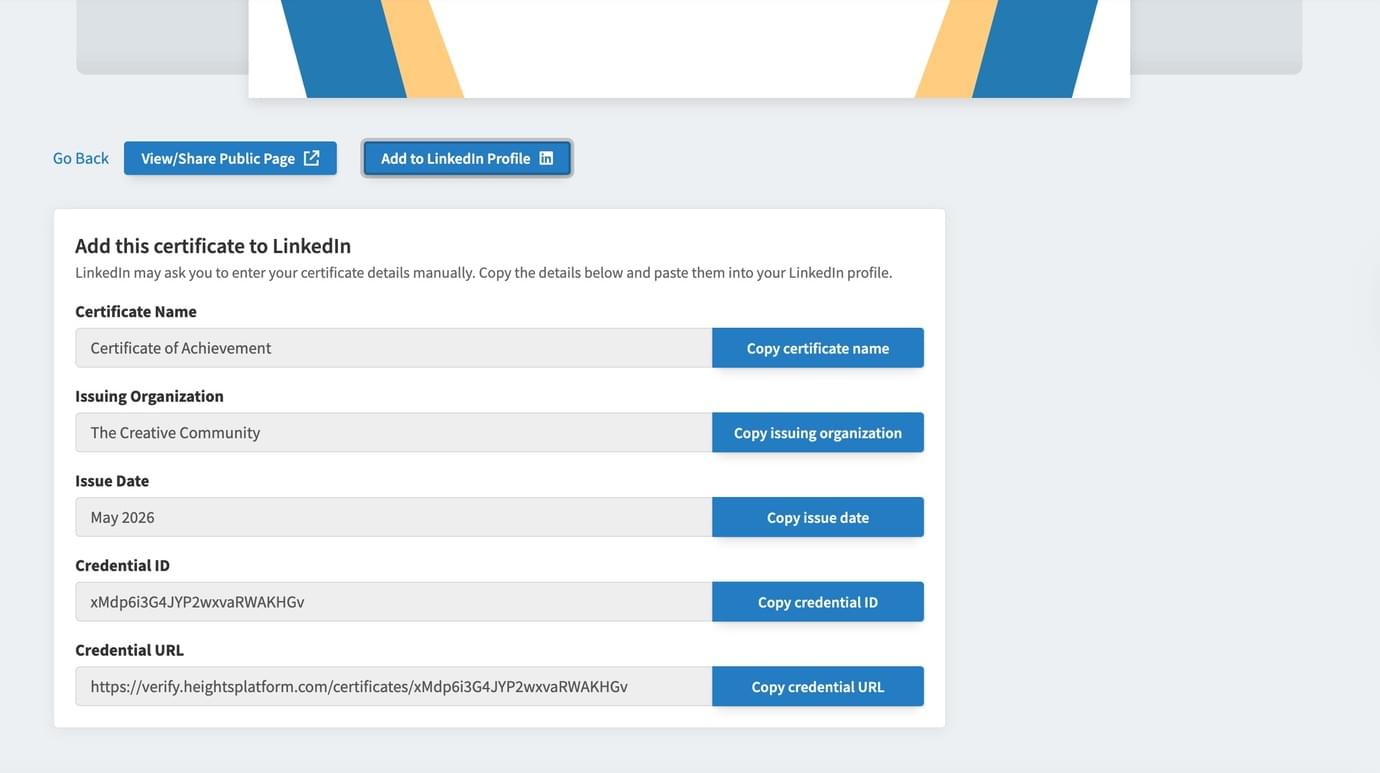
Task: Click the 'Issuing Organization' label
Action: [149, 396]
